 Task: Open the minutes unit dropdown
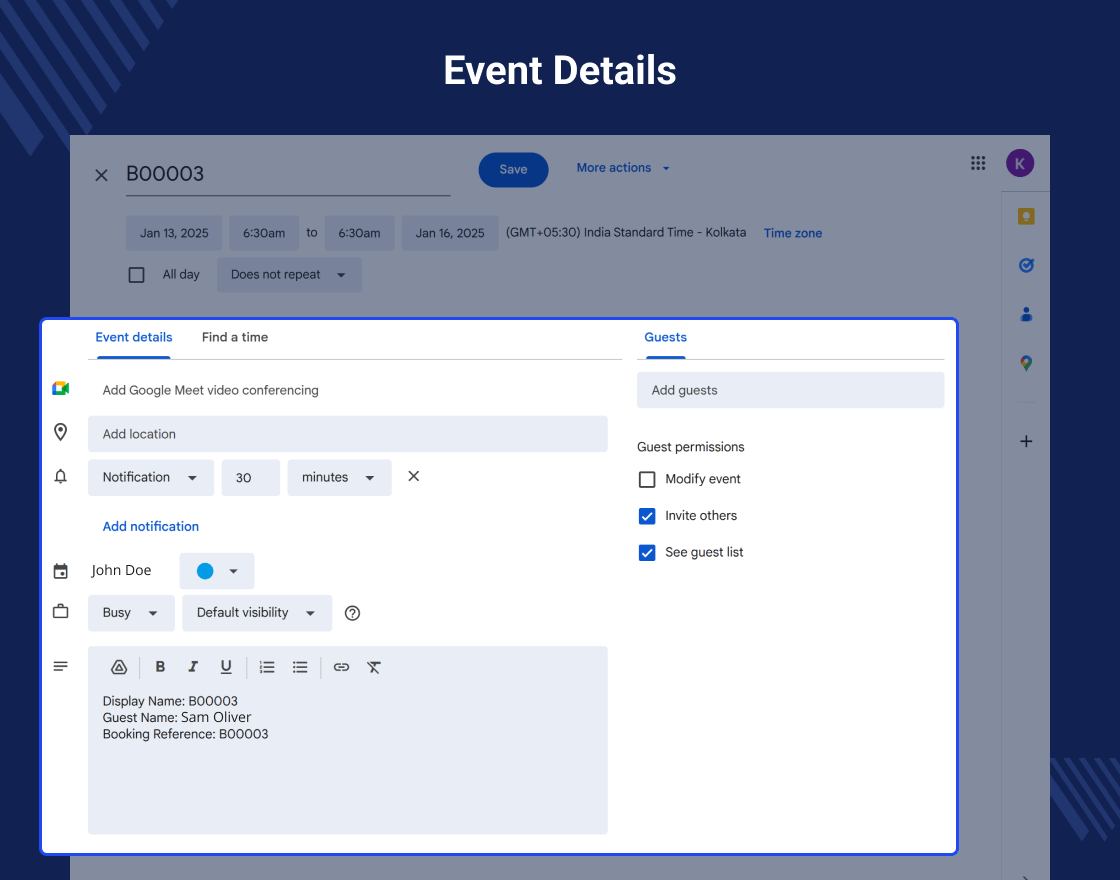coord(339,478)
